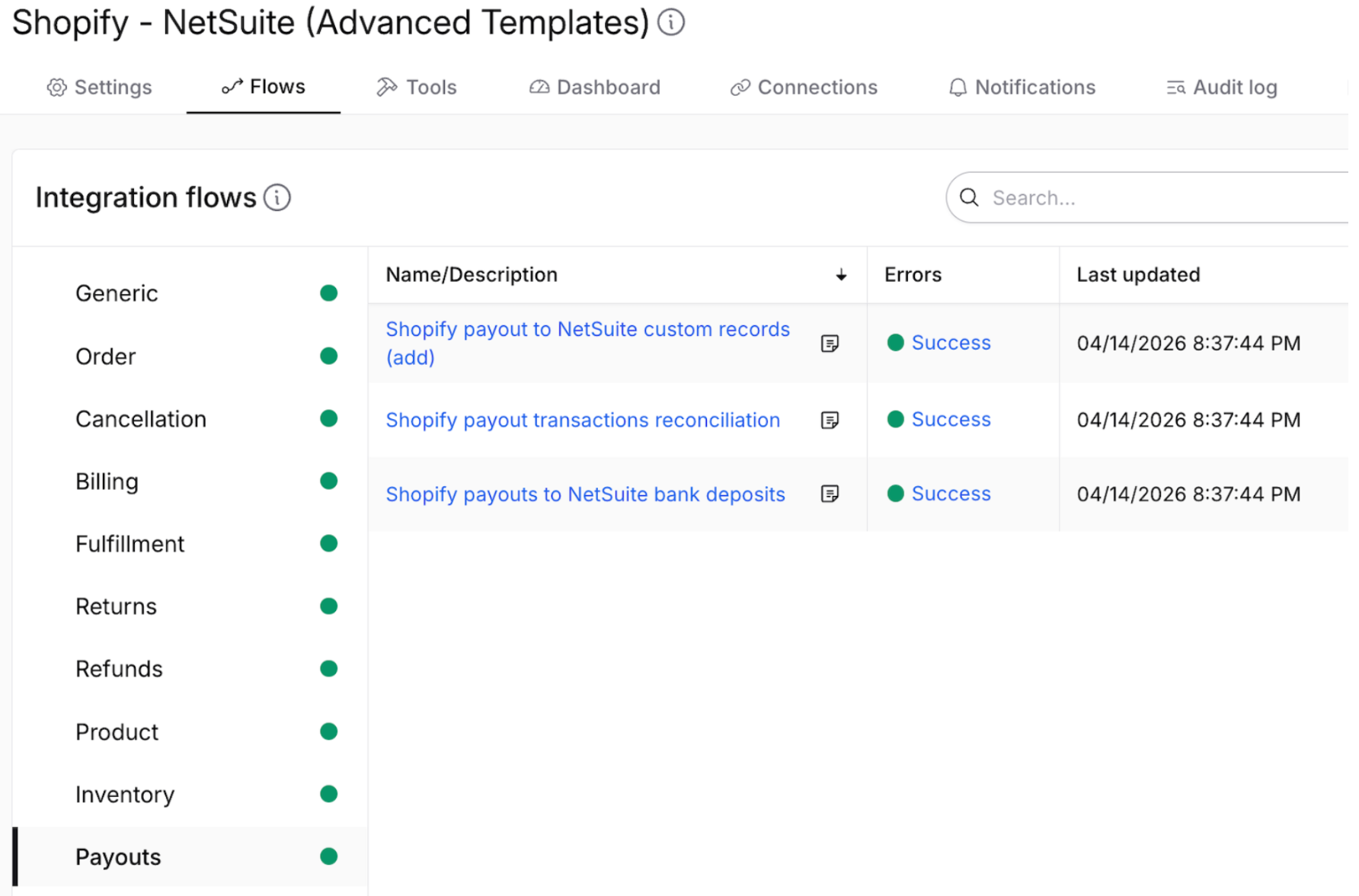Select the Billing flow group

tap(190, 481)
